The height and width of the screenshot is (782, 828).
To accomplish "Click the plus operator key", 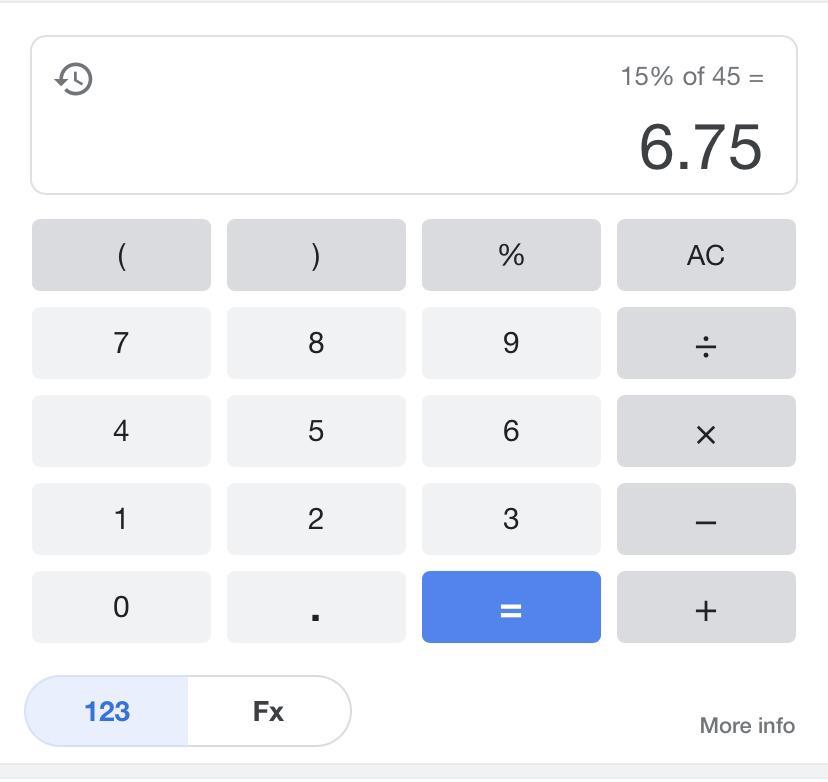I will point(706,607).
